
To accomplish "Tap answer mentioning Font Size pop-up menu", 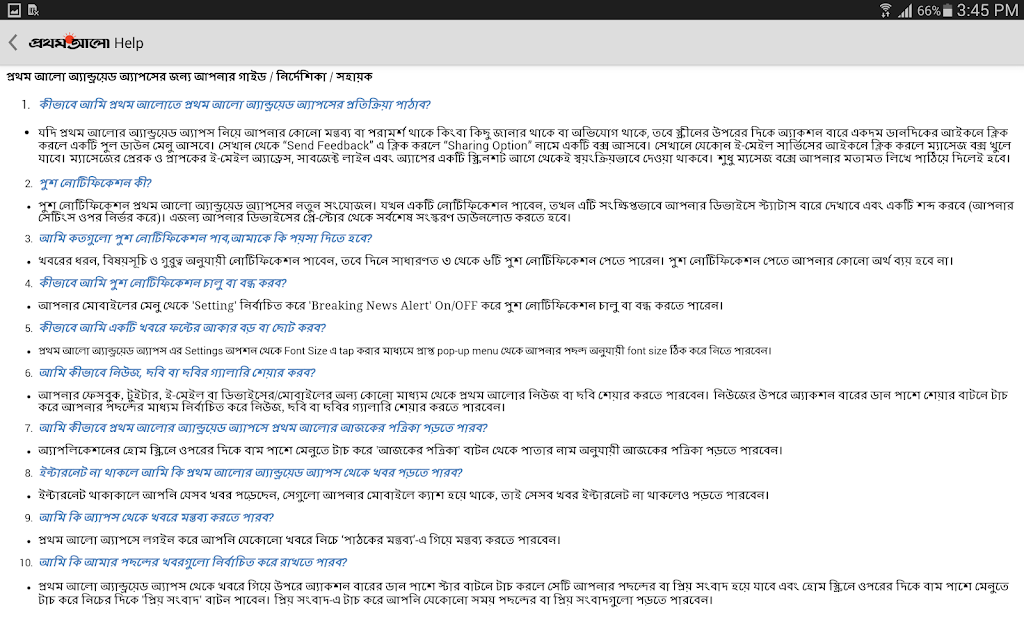I will pos(405,351).
